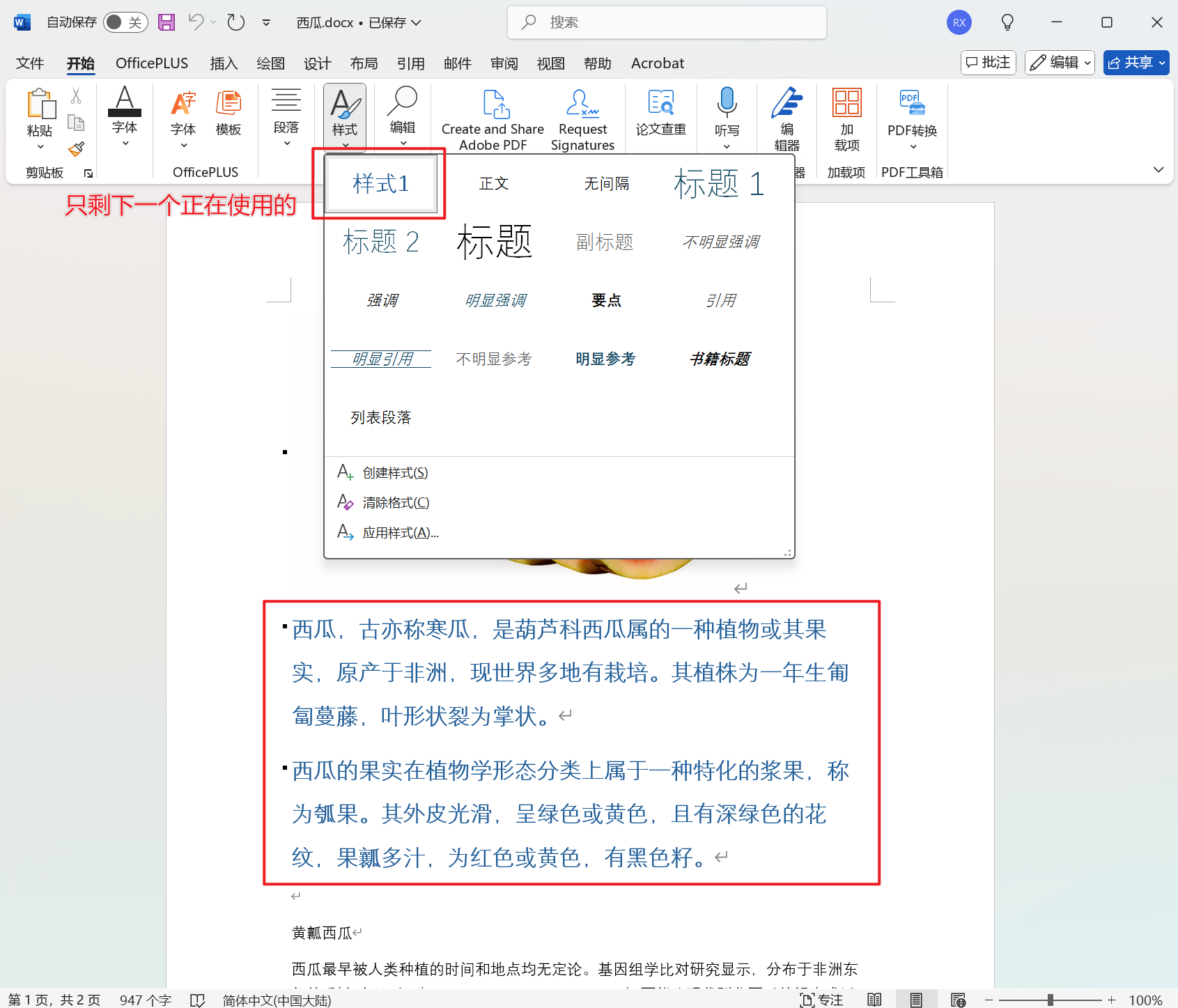Screen dimensions: 1178x1008
Task: Expand the 字体 (Font) dropdown
Action: point(125,144)
